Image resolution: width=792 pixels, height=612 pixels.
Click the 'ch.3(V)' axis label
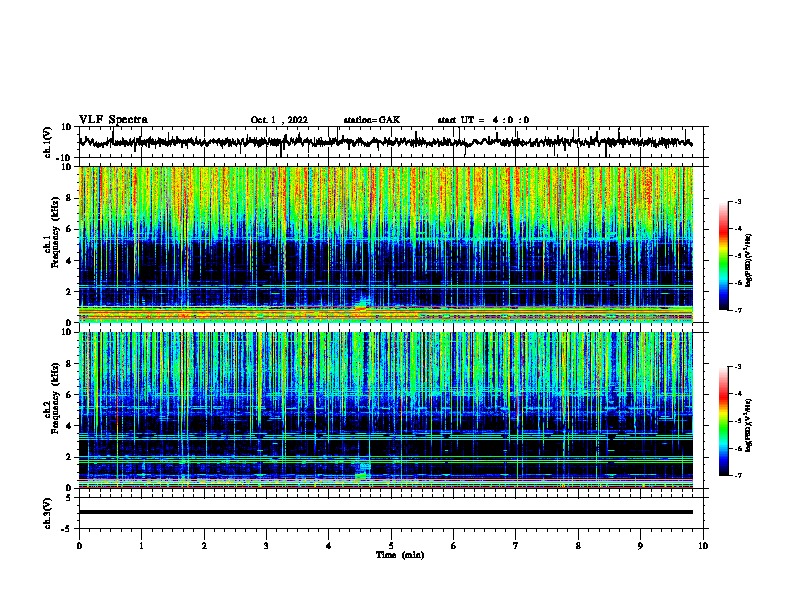click(x=48, y=513)
